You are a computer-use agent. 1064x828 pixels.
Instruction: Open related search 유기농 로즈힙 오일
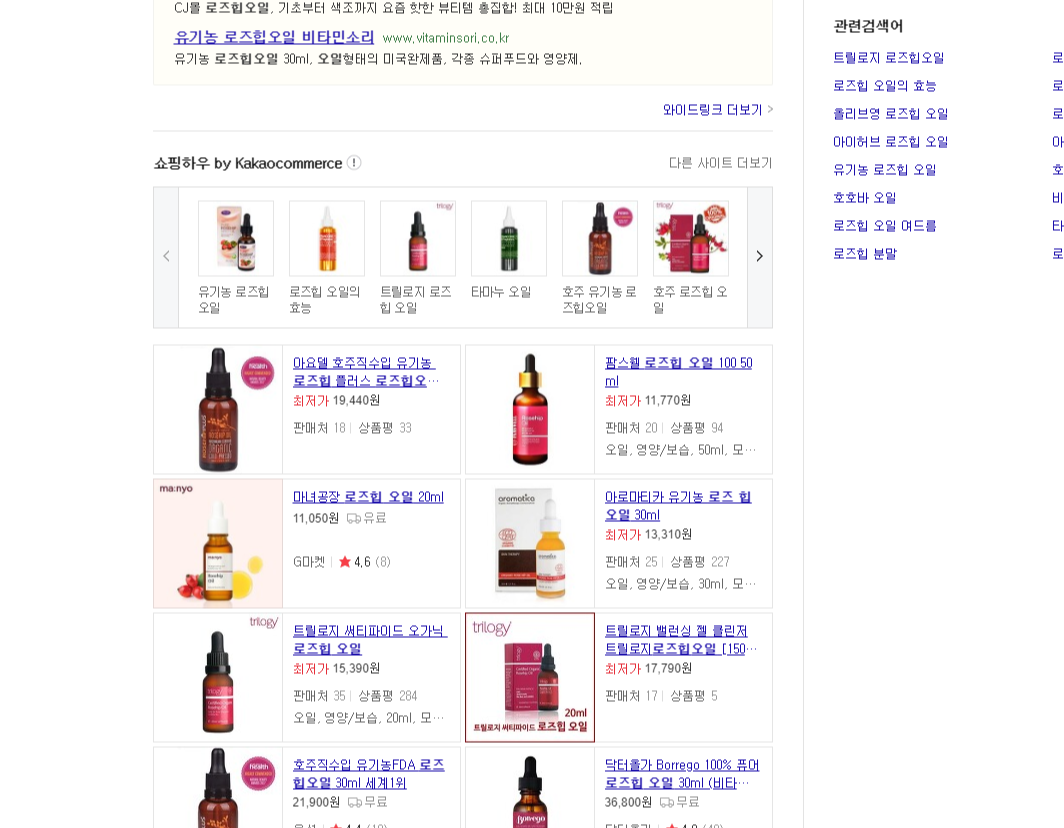coord(884,170)
